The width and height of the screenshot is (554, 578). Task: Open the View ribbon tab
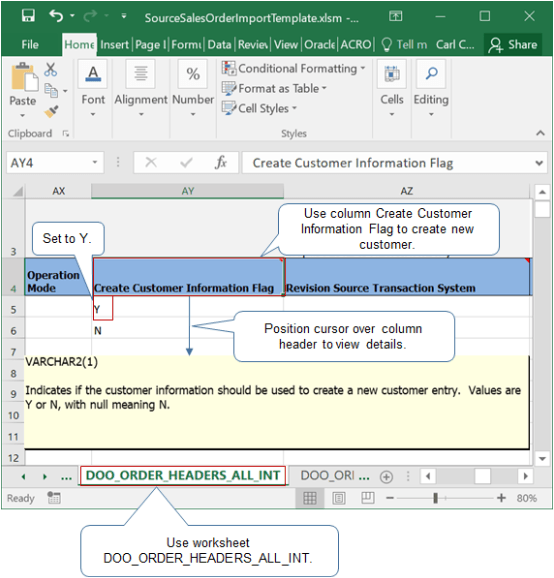coord(286,45)
